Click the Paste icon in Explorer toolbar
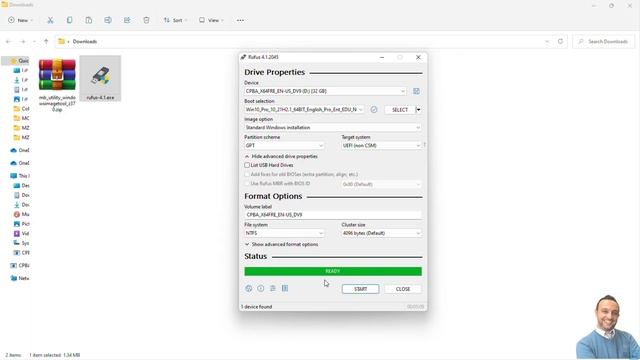 tap(89, 20)
